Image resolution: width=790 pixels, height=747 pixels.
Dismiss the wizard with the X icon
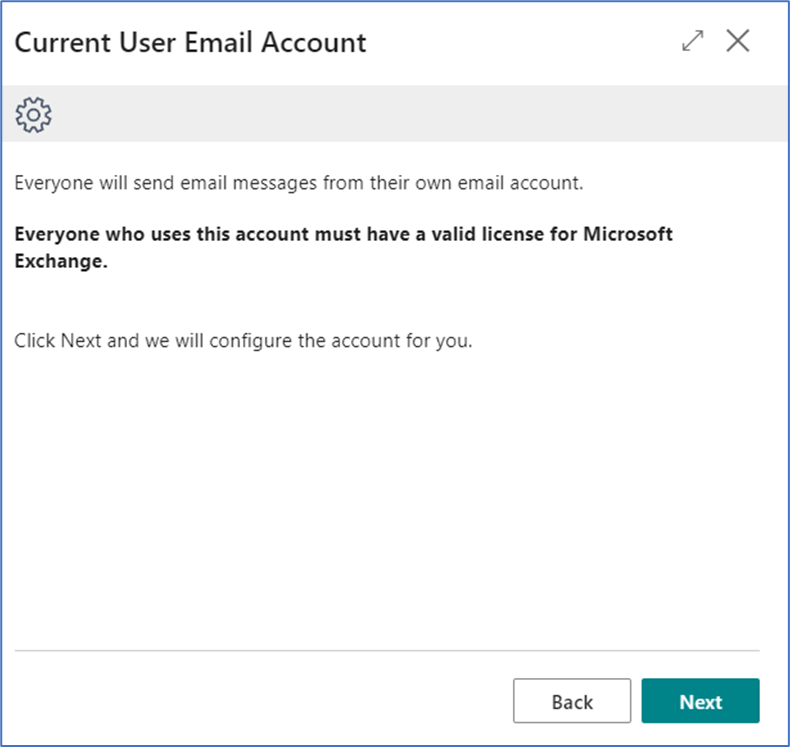(x=738, y=41)
